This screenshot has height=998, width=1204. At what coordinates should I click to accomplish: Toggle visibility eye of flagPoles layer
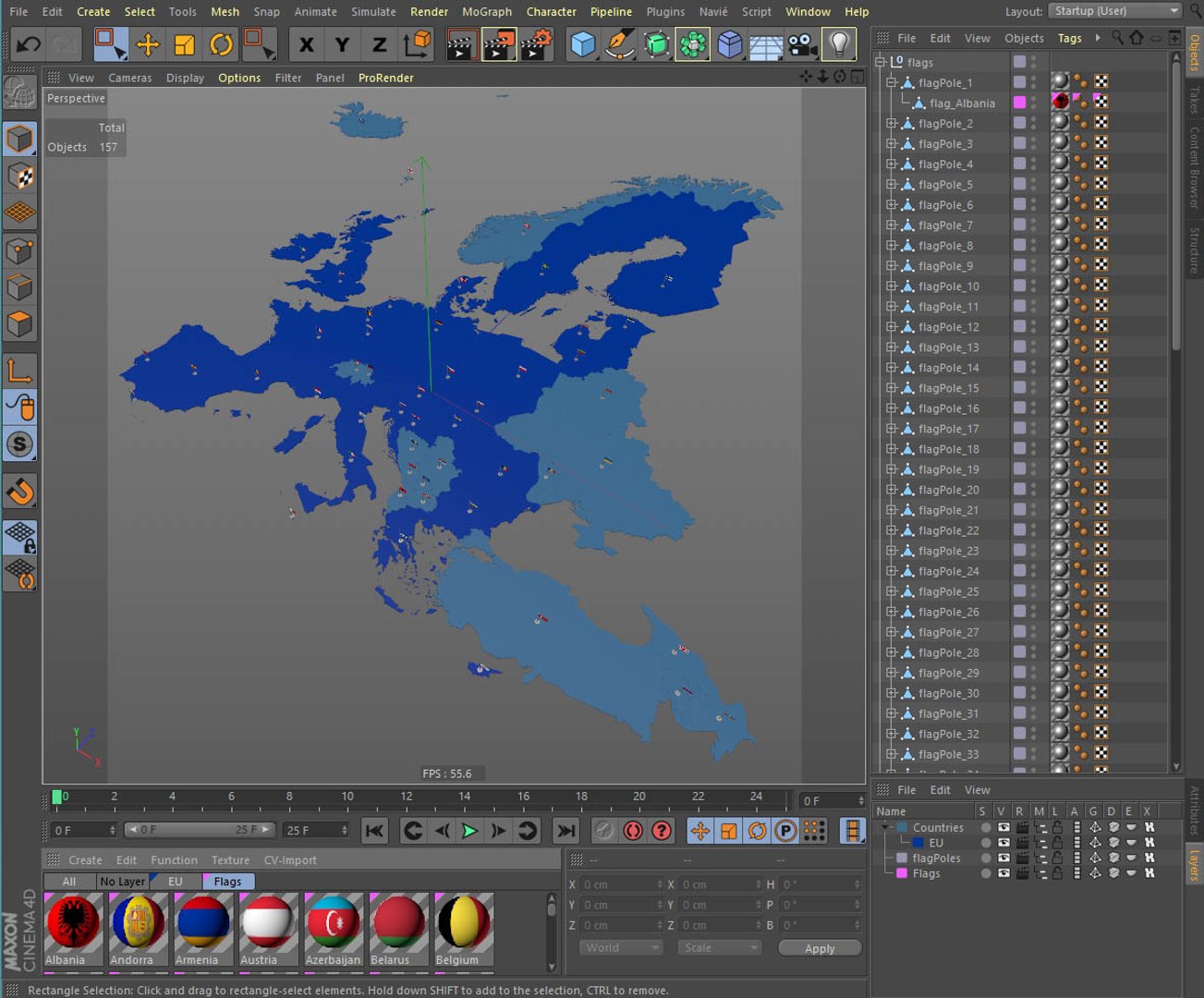[x=1003, y=858]
